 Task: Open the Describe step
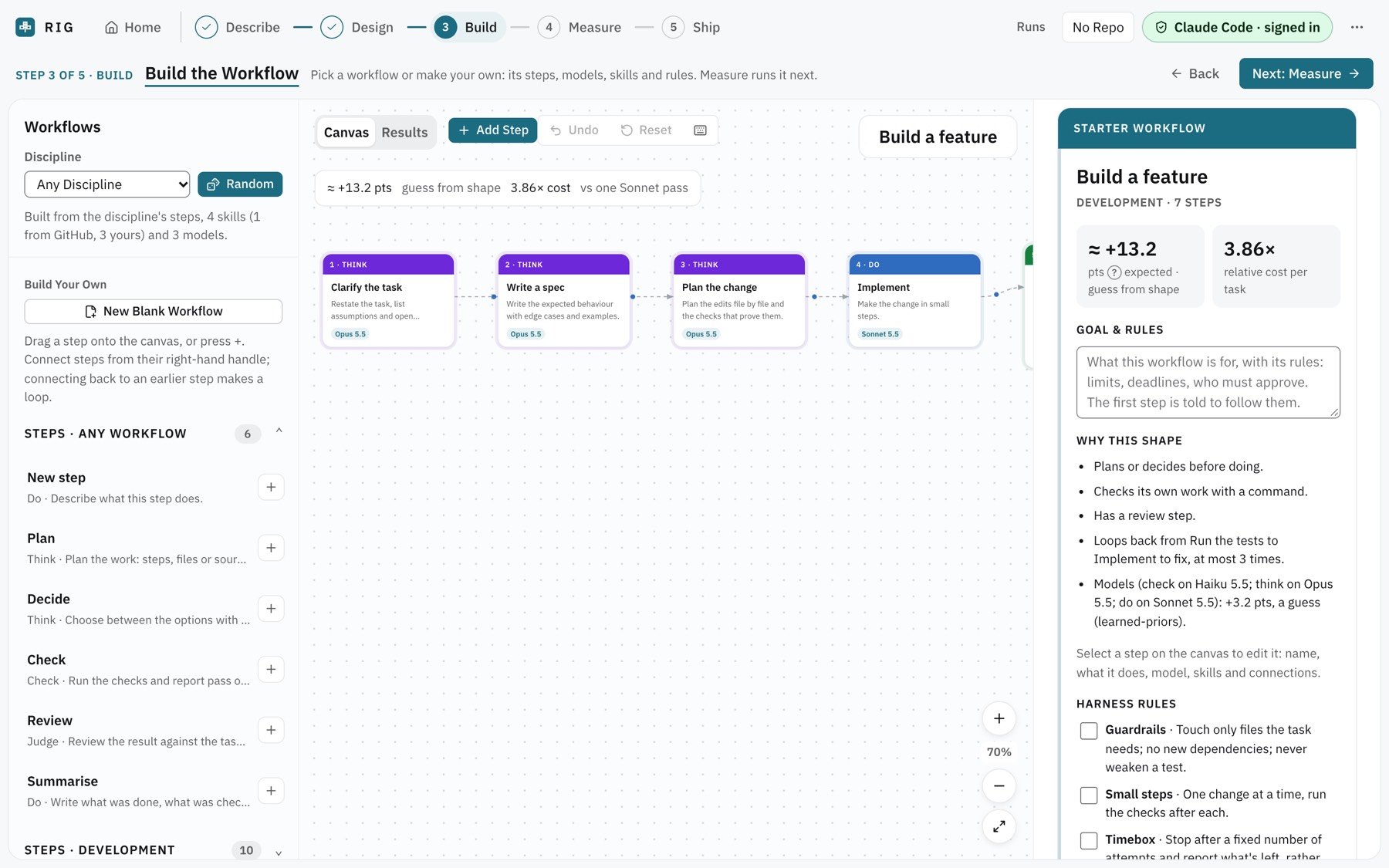pos(238,27)
